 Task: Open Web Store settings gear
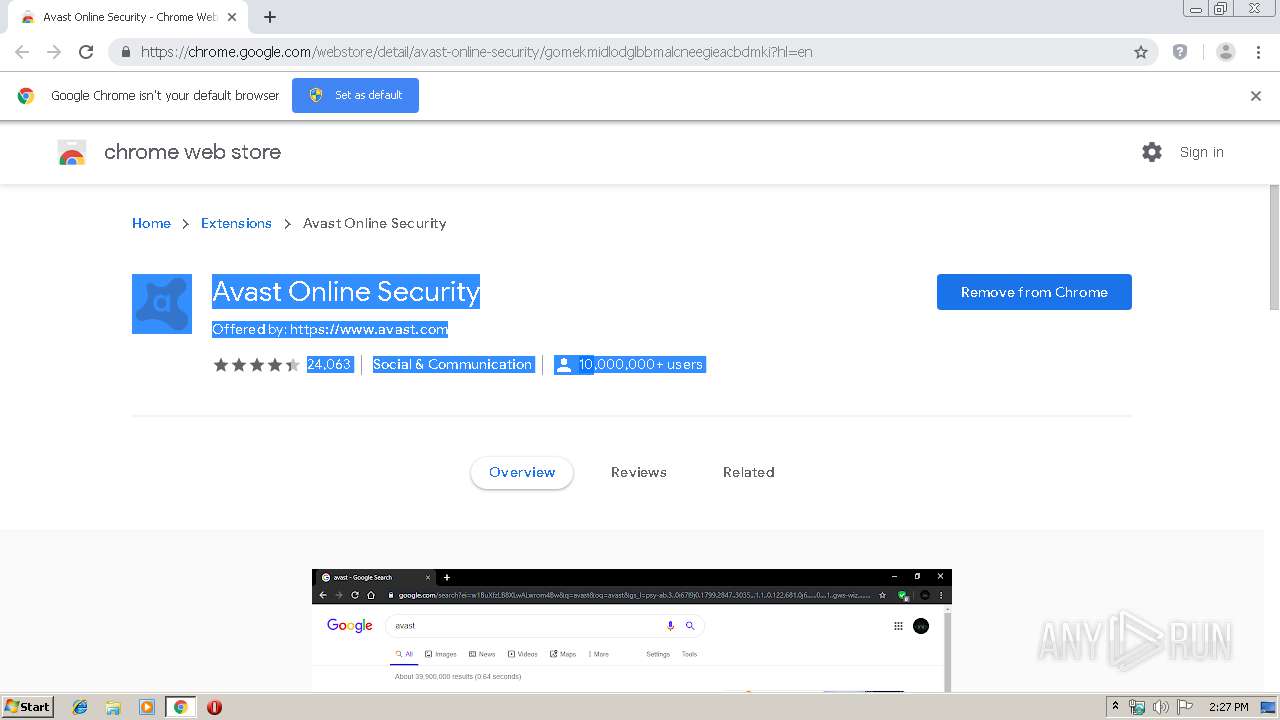(1152, 152)
